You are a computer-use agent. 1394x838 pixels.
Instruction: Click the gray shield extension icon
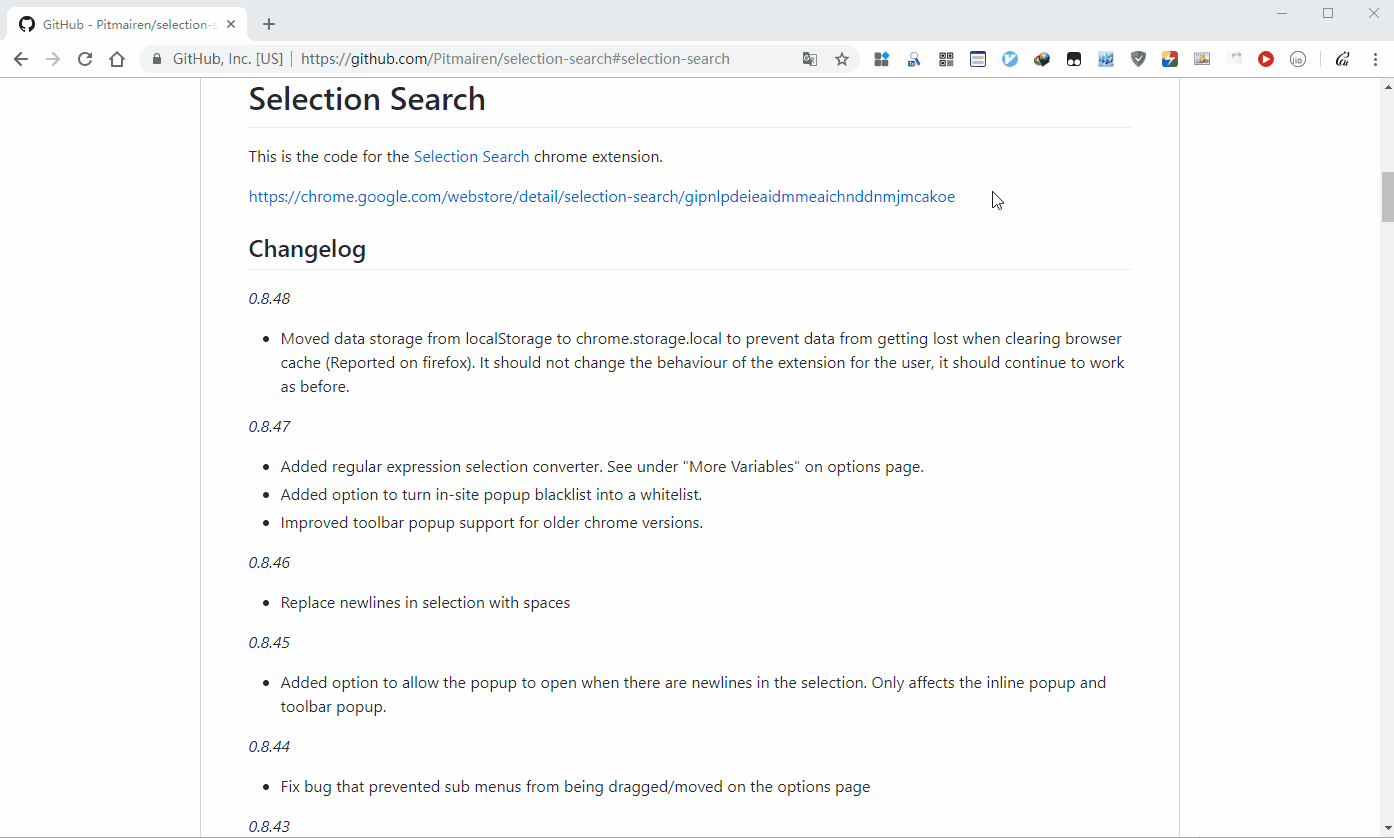[1138, 59]
